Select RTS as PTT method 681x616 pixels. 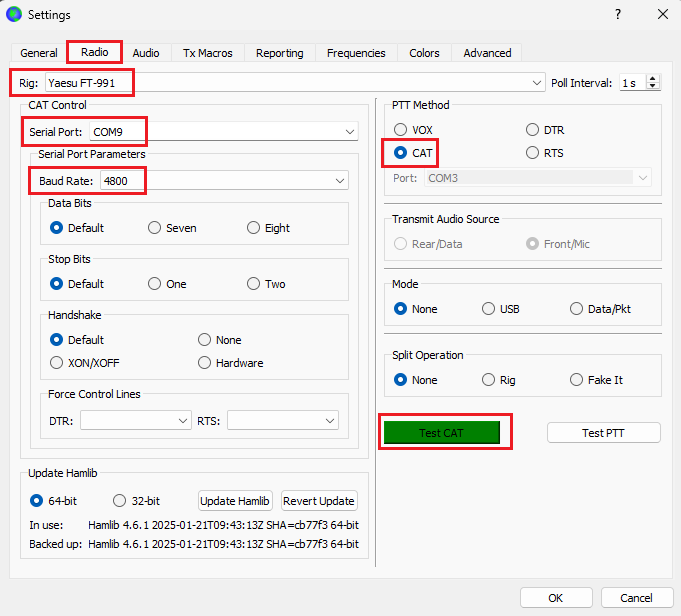click(x=533, y=153)
